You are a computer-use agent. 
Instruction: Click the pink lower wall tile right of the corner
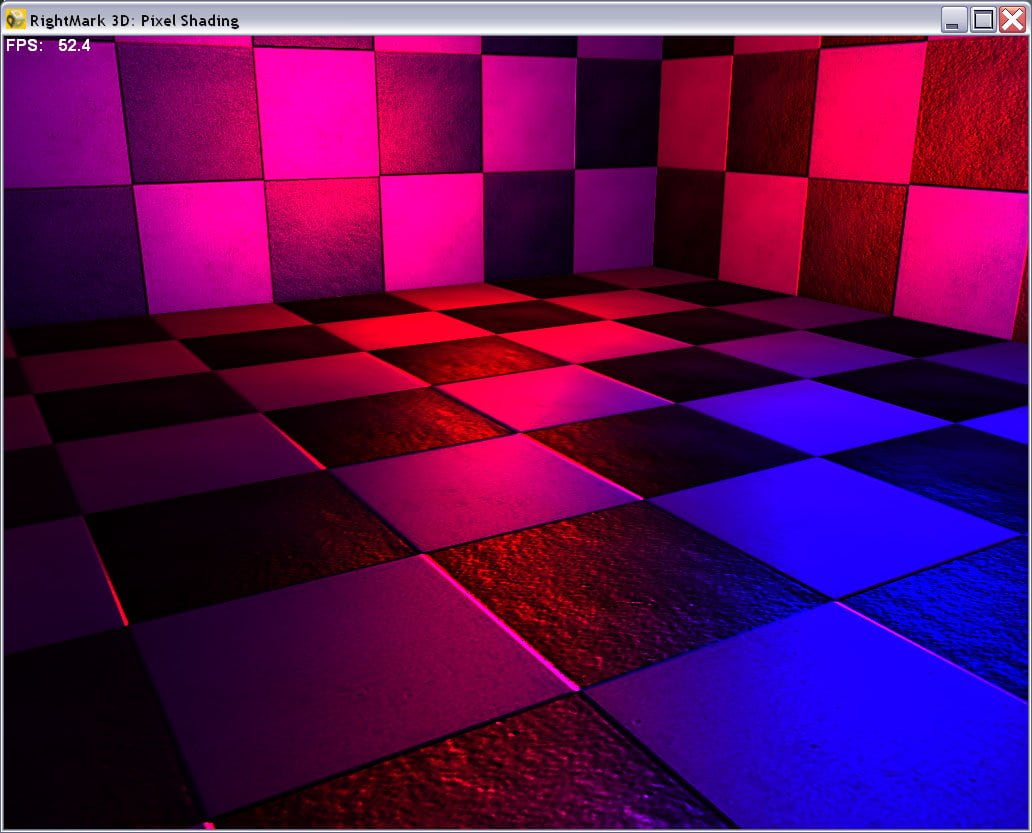pyautogui.click(x=763, y=232)
